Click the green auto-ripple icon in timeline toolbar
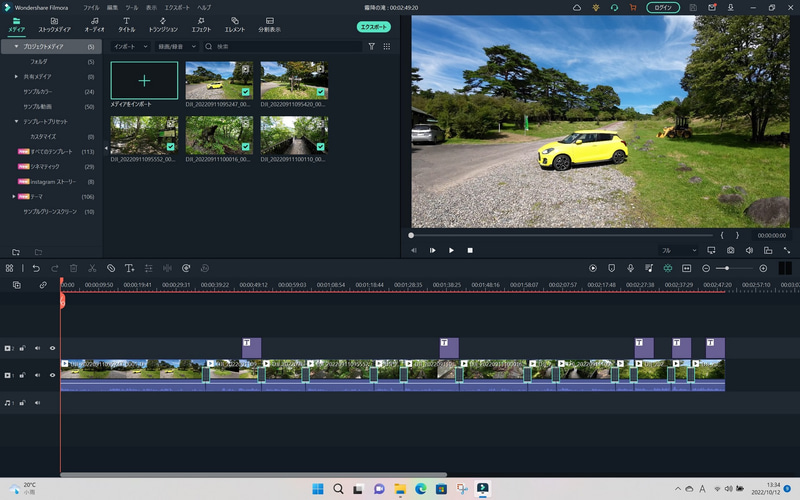The image size is (800, 500). tap(668, 268)
